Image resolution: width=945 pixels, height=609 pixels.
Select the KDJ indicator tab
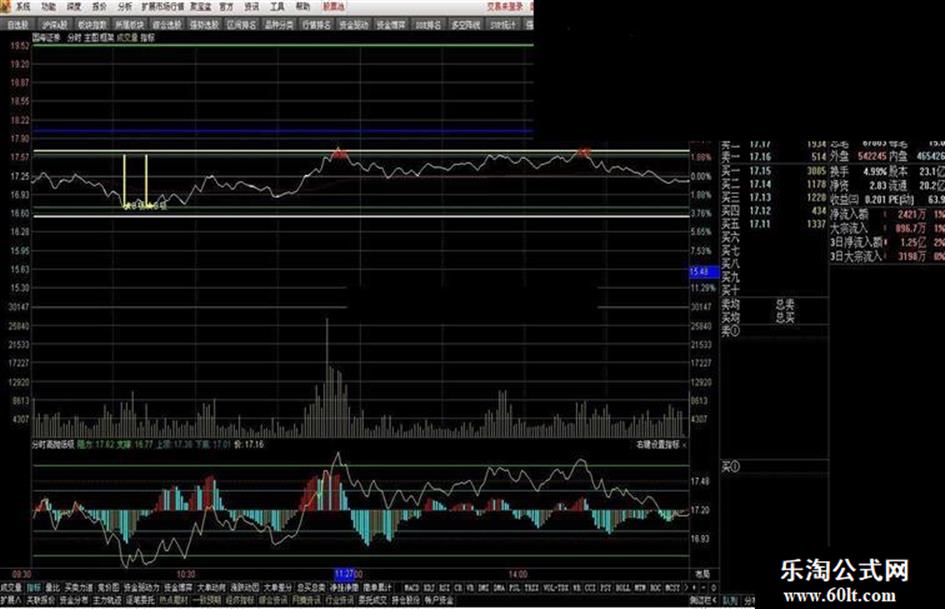pyautogui.click(x=429, y=587)
